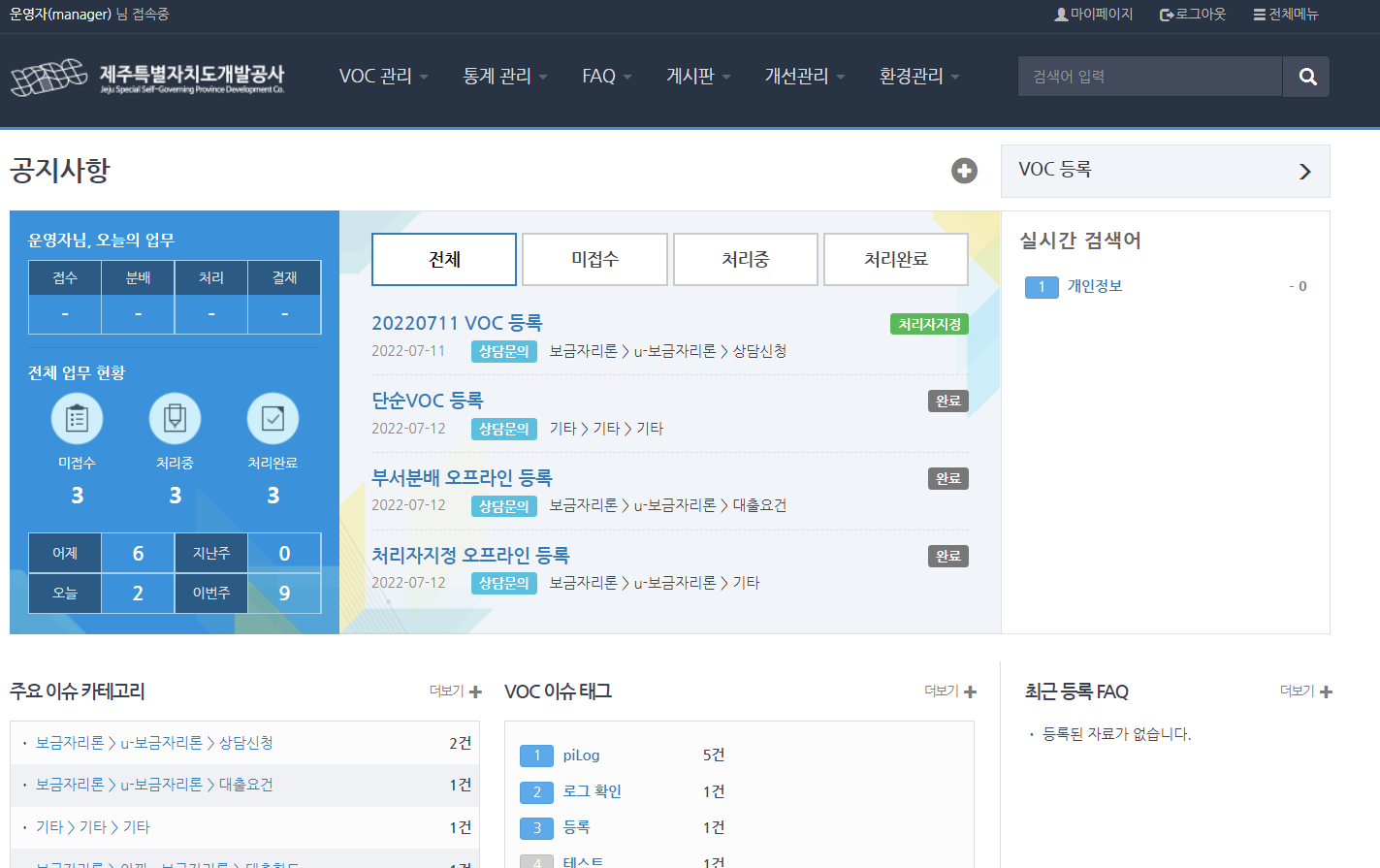Image resolution: width=1380 pixels, height=868 pixels.
Task: Click the Jeju Development Co. logo
Action: 147,78
